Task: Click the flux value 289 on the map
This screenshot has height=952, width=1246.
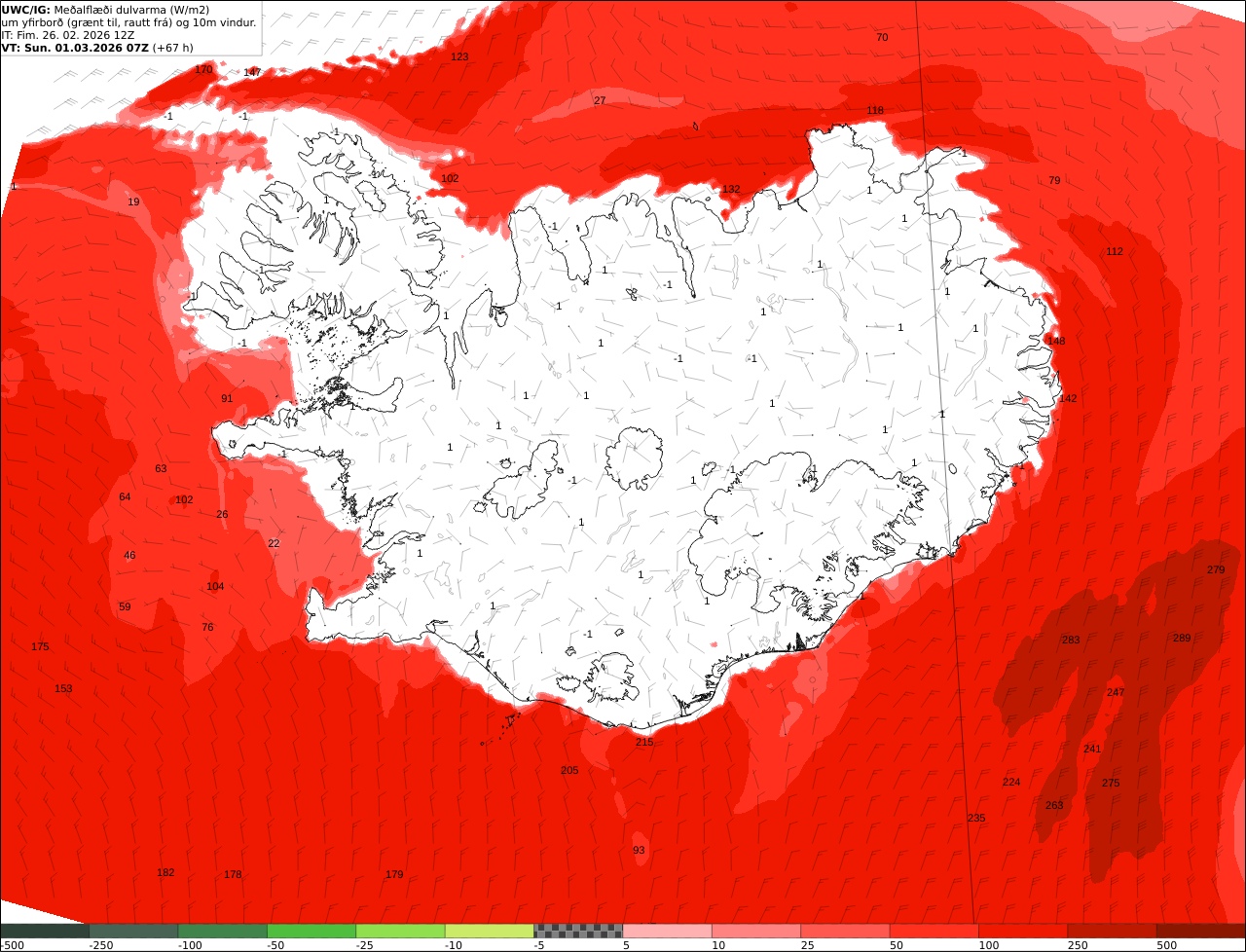Action: [1182, 639]
